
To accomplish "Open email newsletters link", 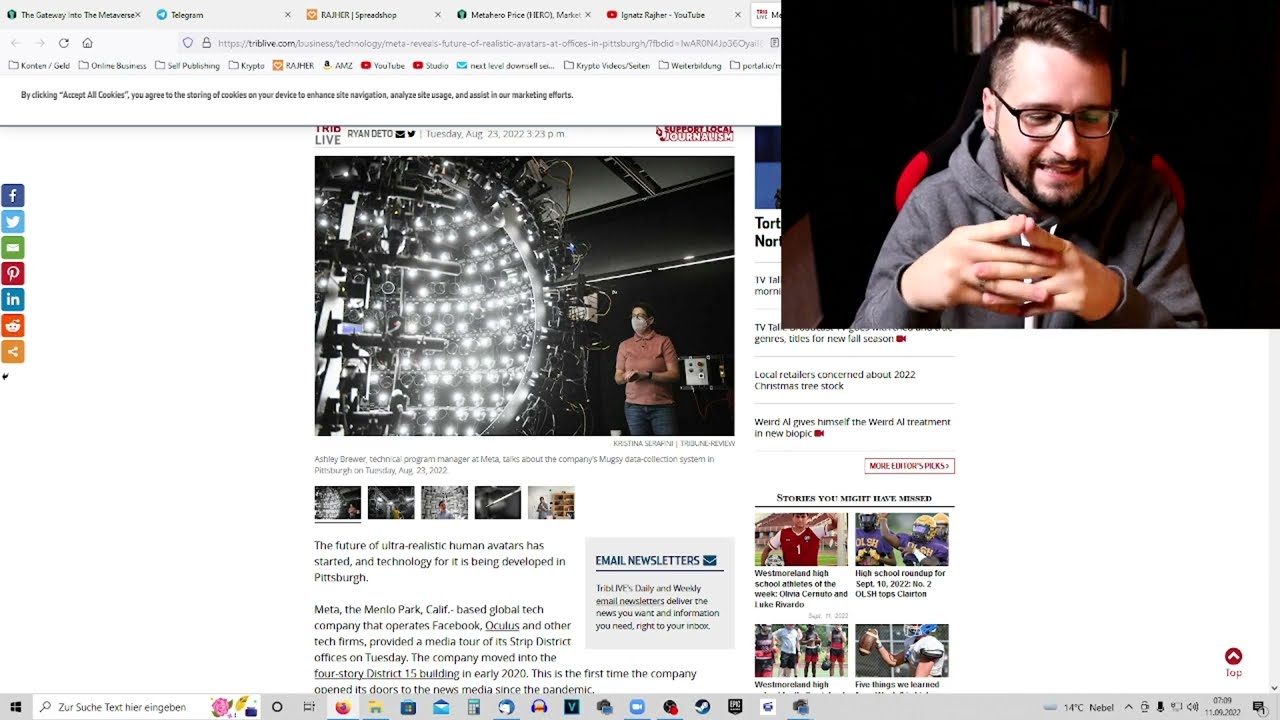I will (x=630, y=601).
